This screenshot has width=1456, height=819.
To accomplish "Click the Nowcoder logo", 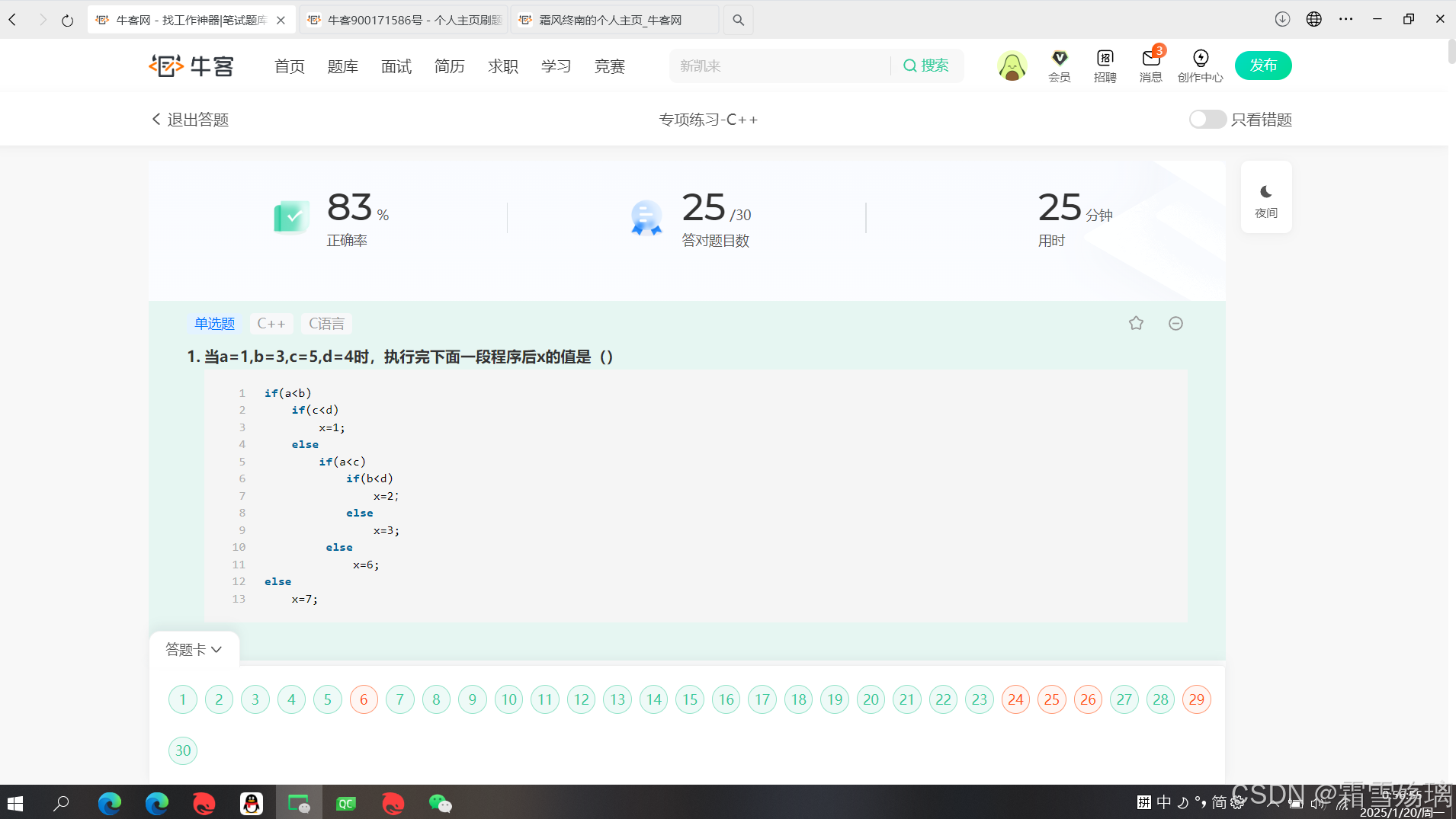I will [x=191, y=66].
